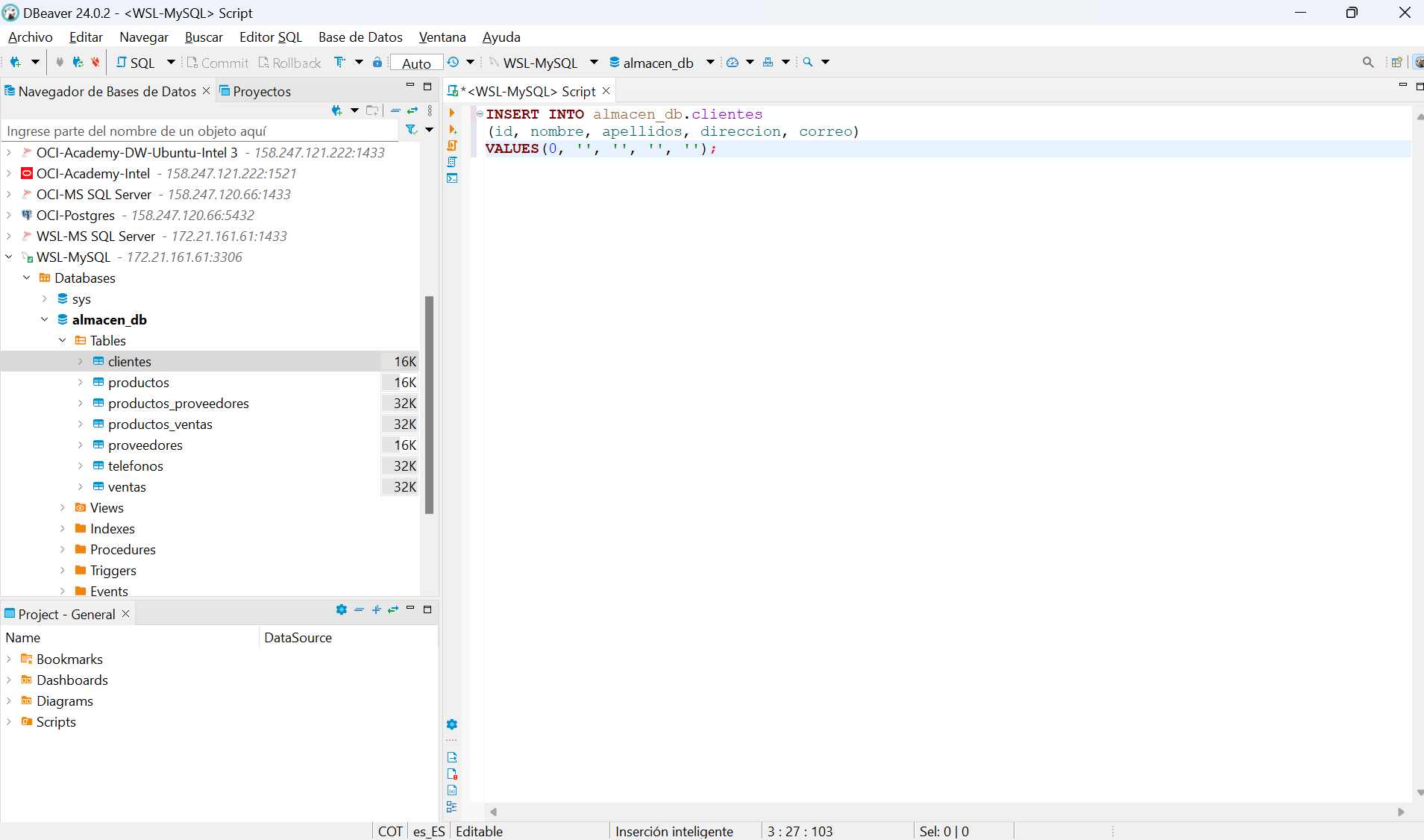This screenshot has height=840, width=1424.
Task: Open the SQL console terminal icon
Action: pyautogui.click(x=452, y=178)
